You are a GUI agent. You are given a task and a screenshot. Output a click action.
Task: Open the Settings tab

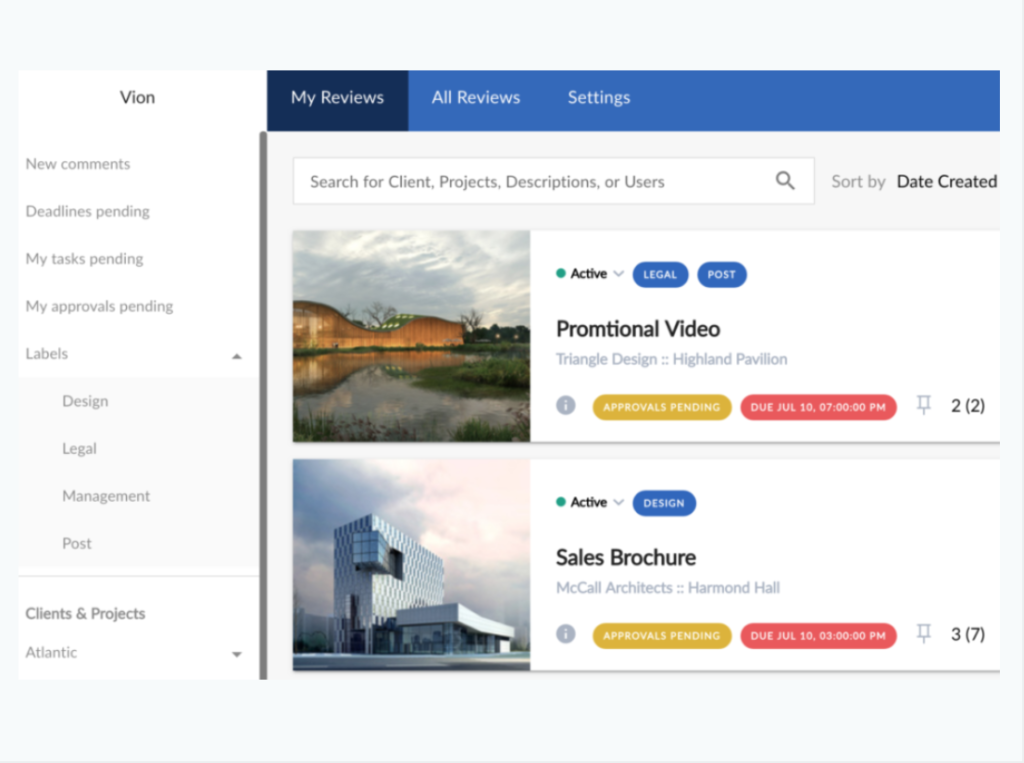click(x=598, y=97)
